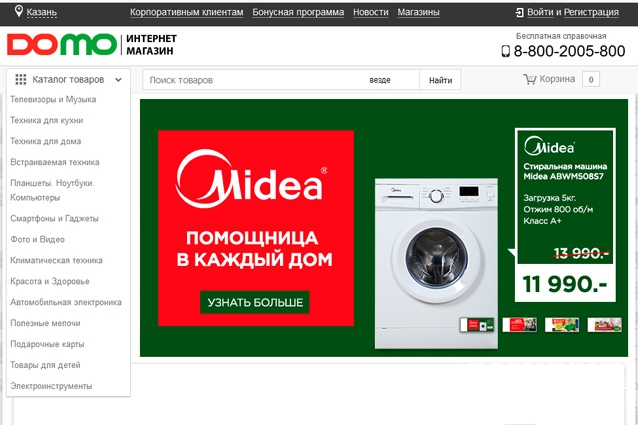Change city by clicking Казань
Image resolution: width=638 pixels, height=425 pixels.
[x=42, y=12]
